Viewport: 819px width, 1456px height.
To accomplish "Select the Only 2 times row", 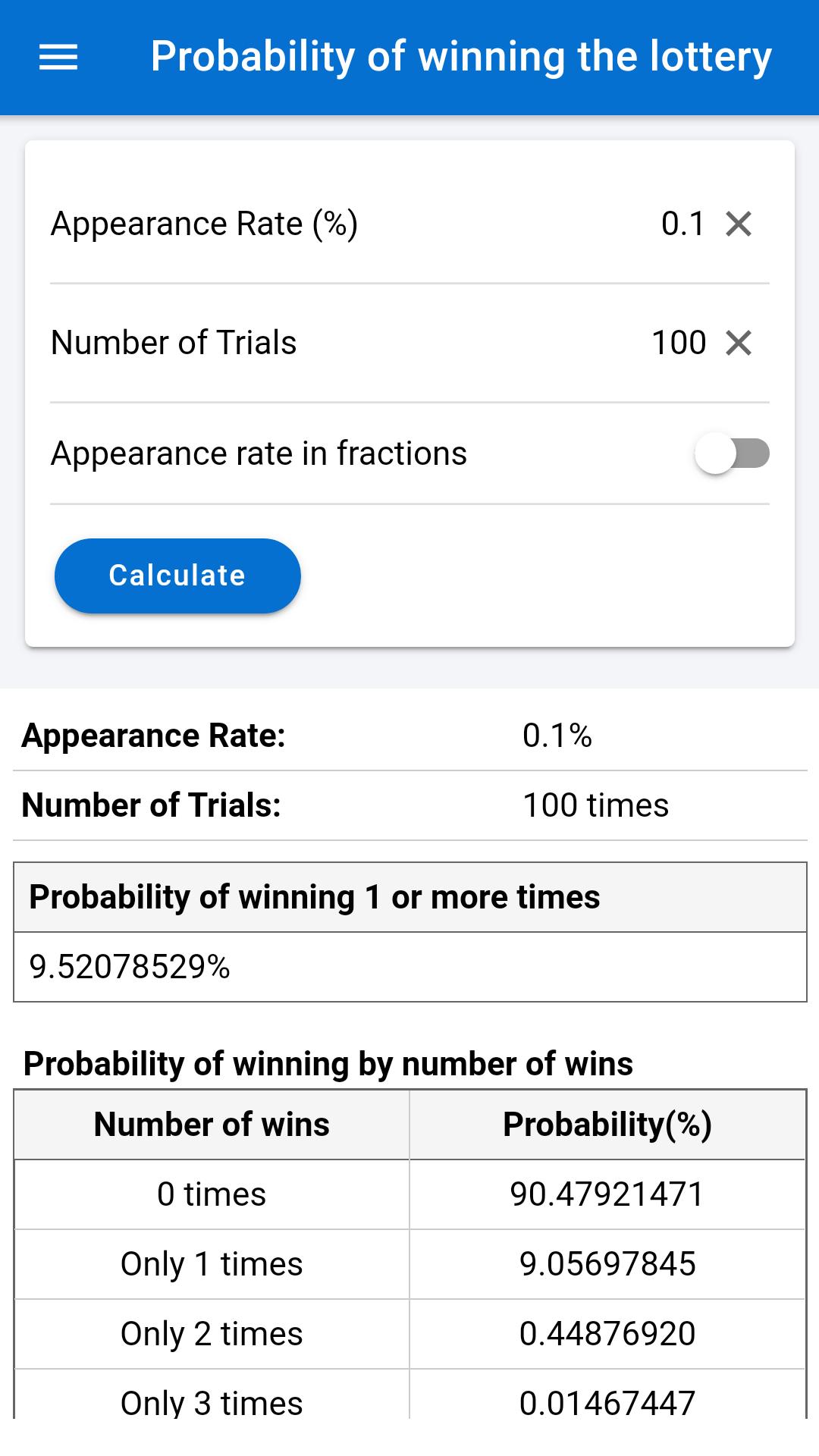I will [212, 1334].
